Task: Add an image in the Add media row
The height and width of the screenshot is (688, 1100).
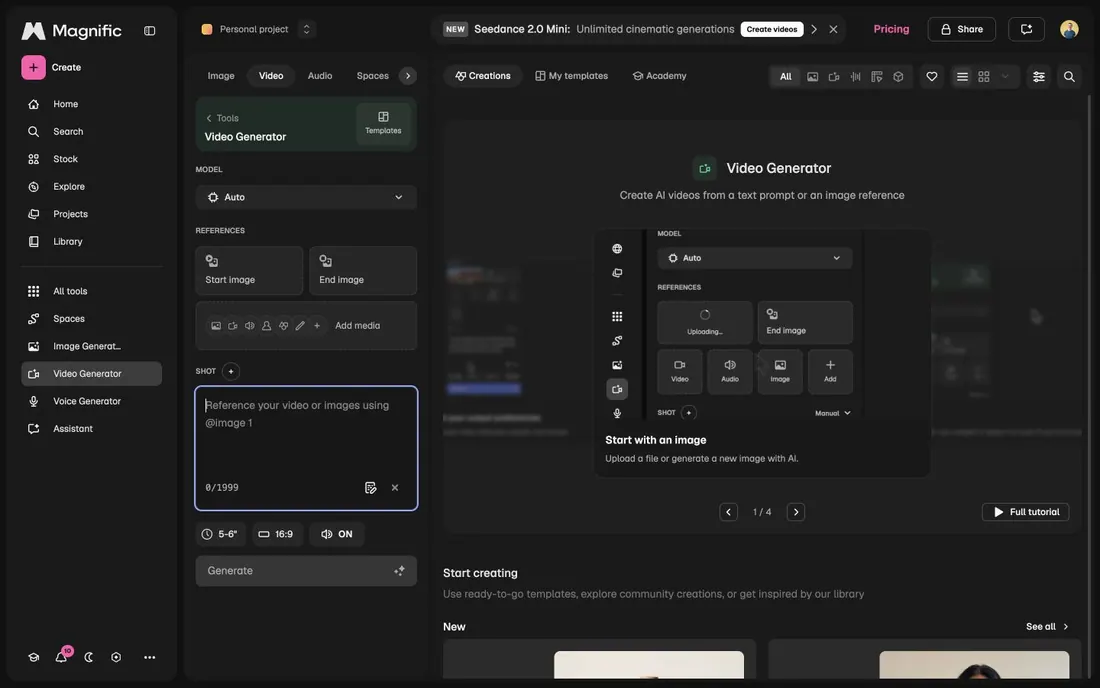Action: 216,325
